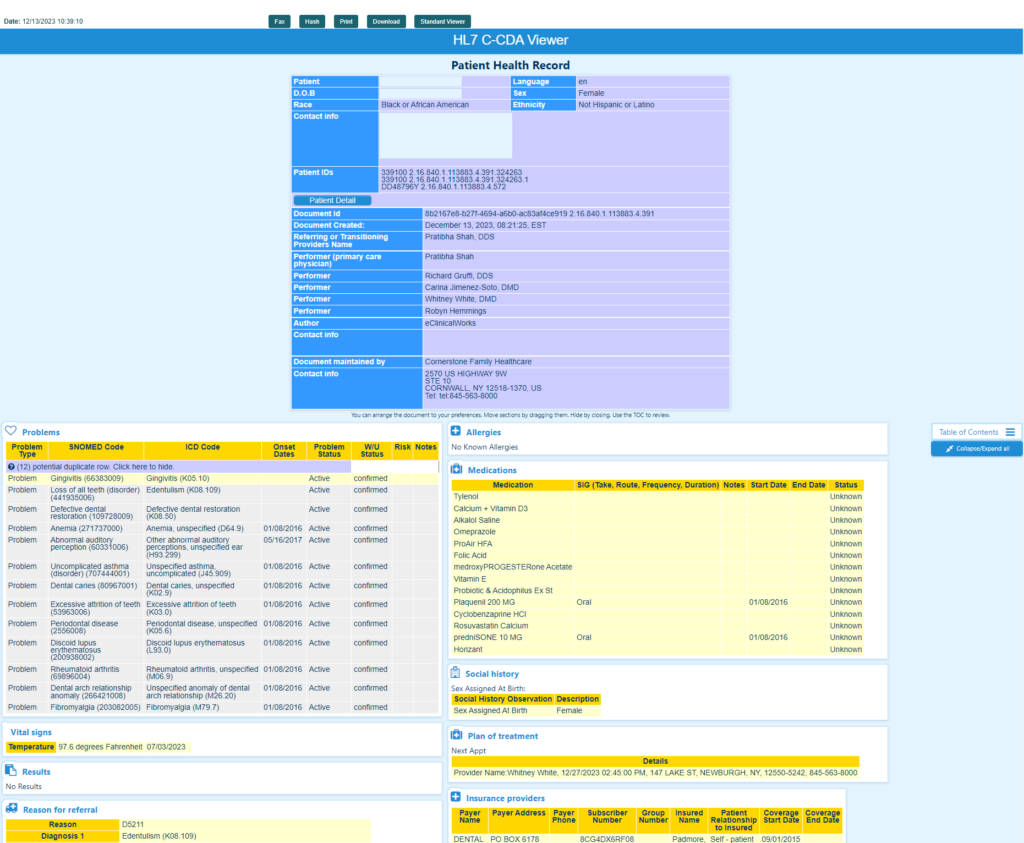
Task: Click the ambulance icon beside Reason for referral
Action: (11, 809)
